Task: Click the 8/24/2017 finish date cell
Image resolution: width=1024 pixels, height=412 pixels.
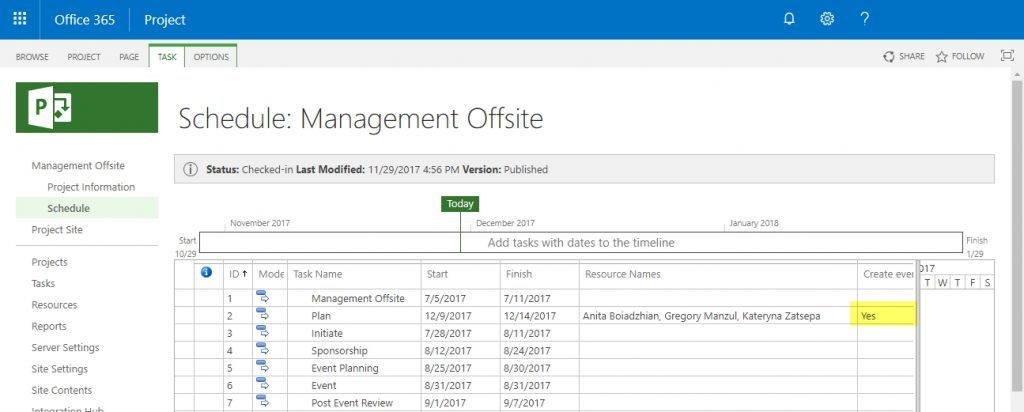Action: [539, 351]
